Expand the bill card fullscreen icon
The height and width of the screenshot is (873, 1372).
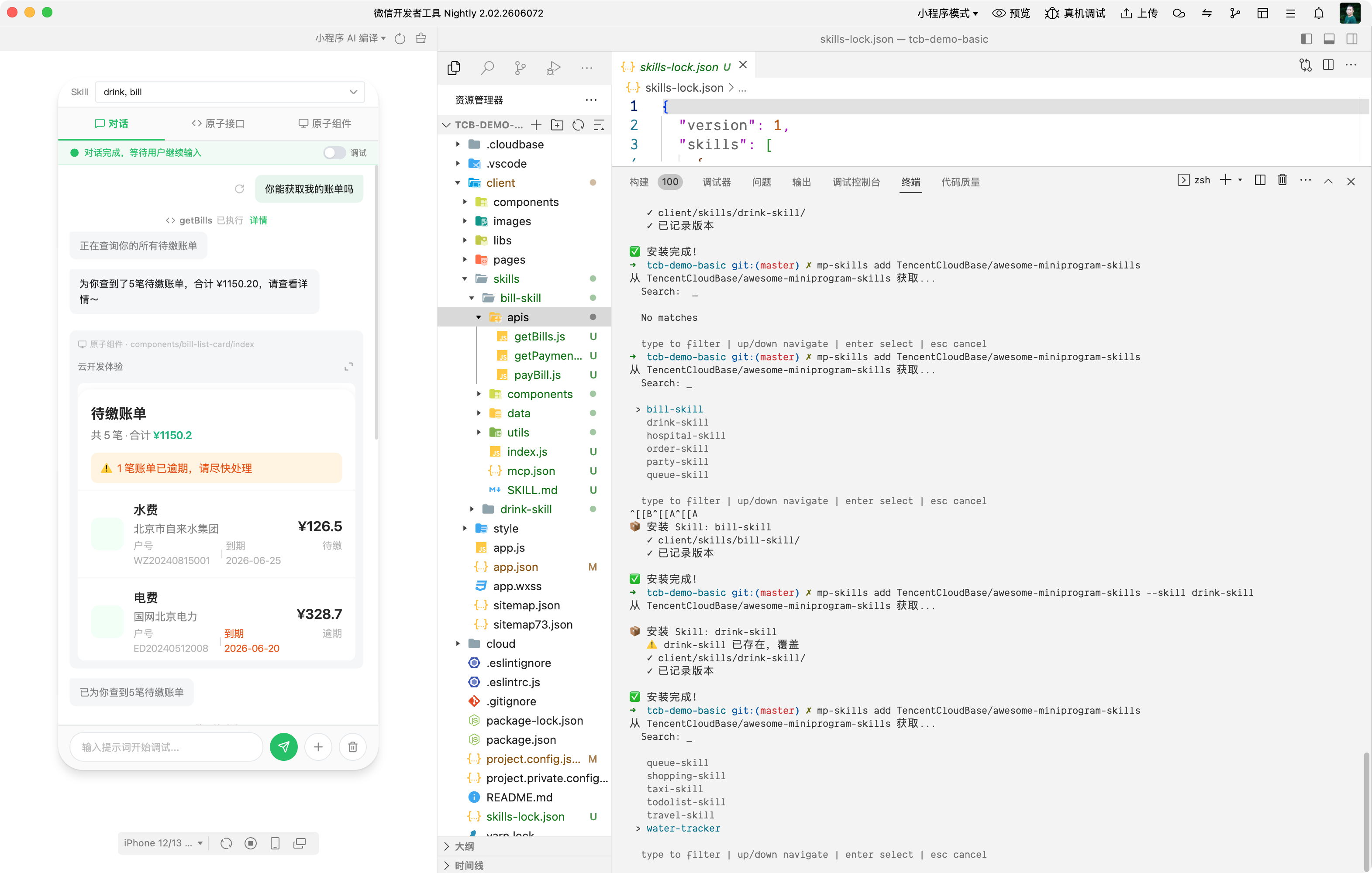pos(349,366)
